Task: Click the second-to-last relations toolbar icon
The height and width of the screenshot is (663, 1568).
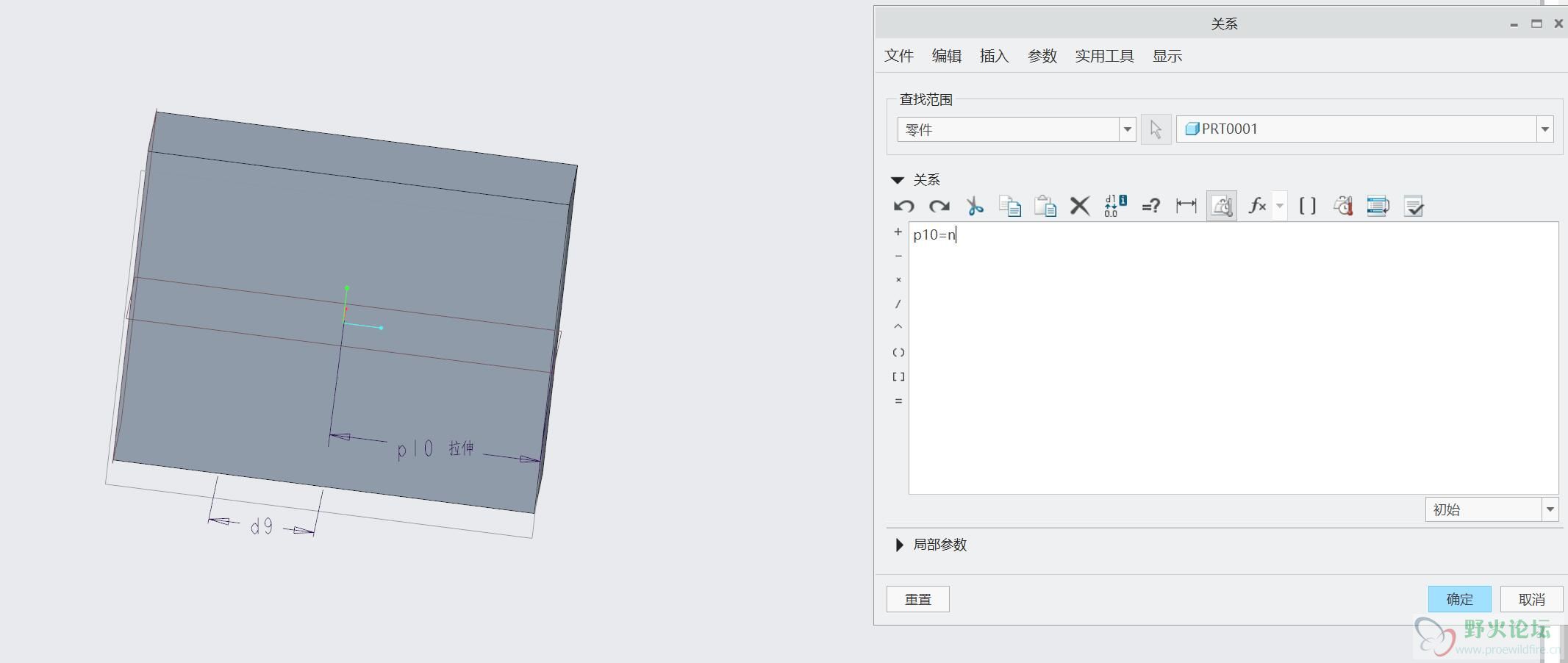Action: tap(1378, 207)
